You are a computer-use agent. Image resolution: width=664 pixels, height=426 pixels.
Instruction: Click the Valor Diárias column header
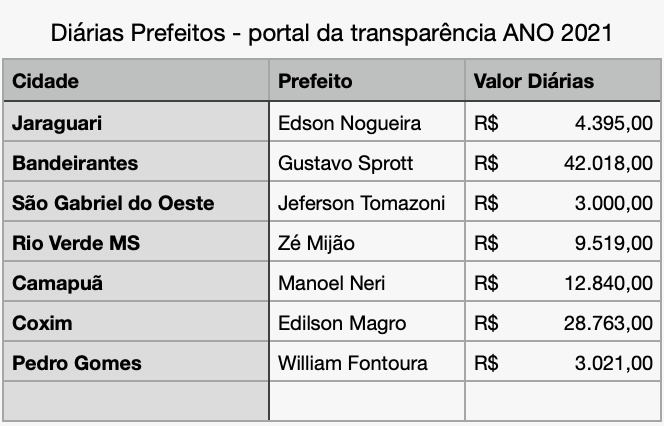563,80
